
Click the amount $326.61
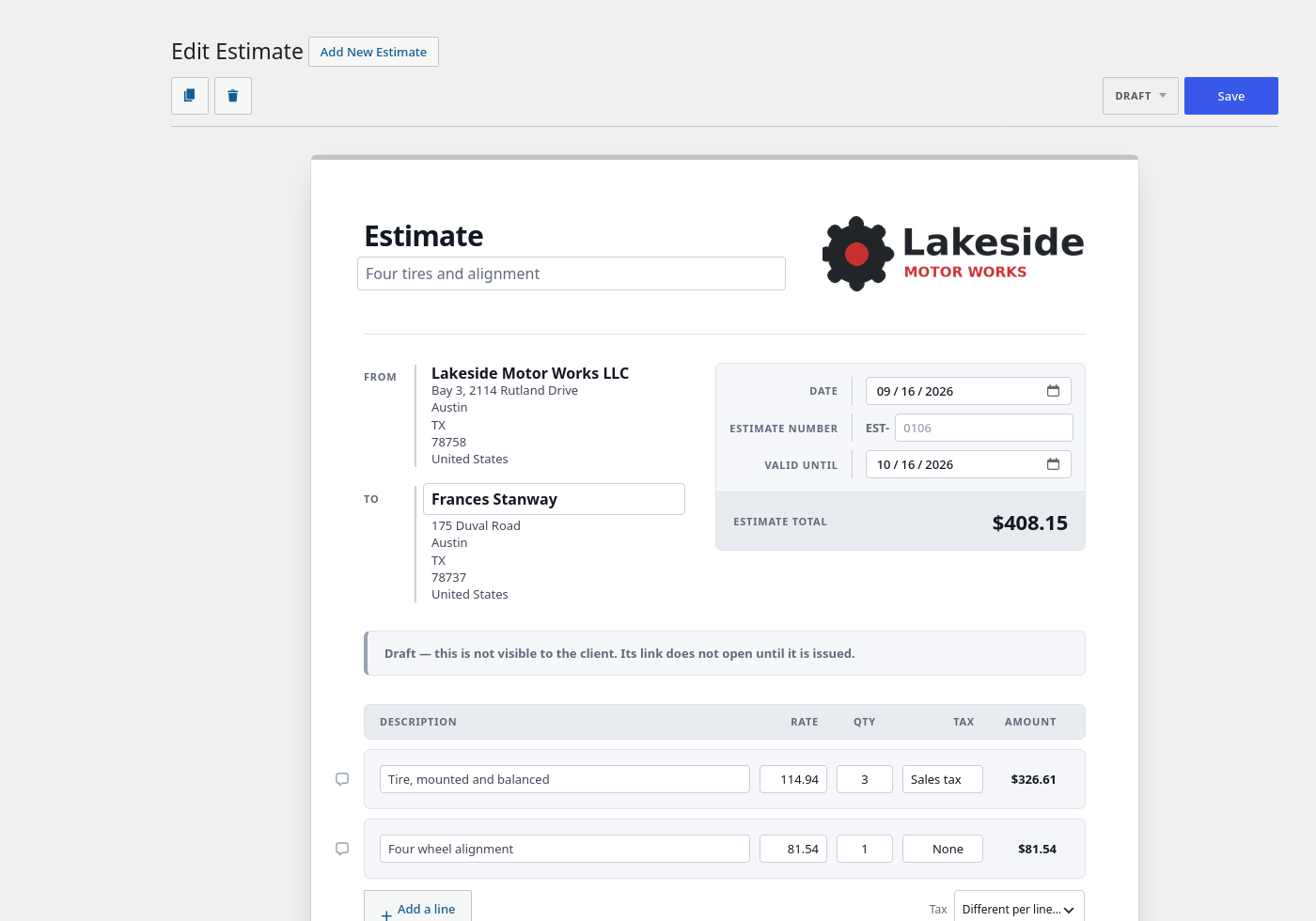click(1033, 779)
